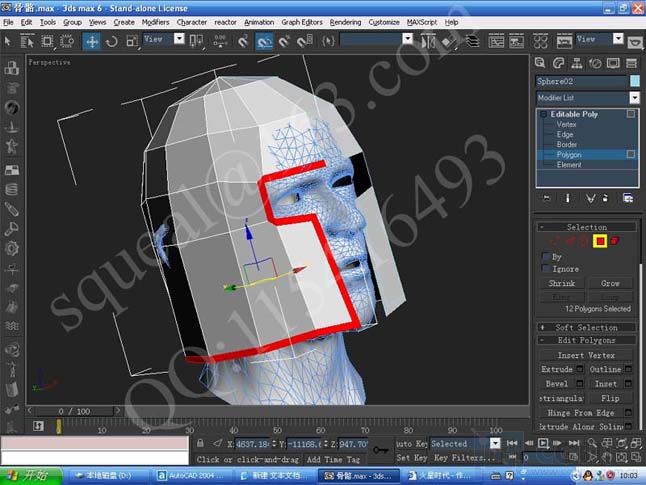This screenshot has width=646, height=485.
Task: Open Render Scene dialog icon
Action: coord(564,41)
